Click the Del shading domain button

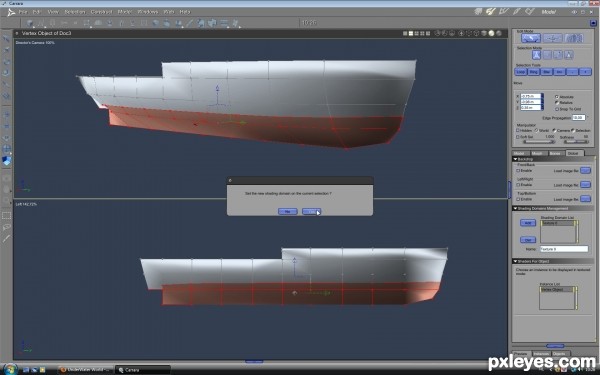pyautogui.click(x=528, y=240)
